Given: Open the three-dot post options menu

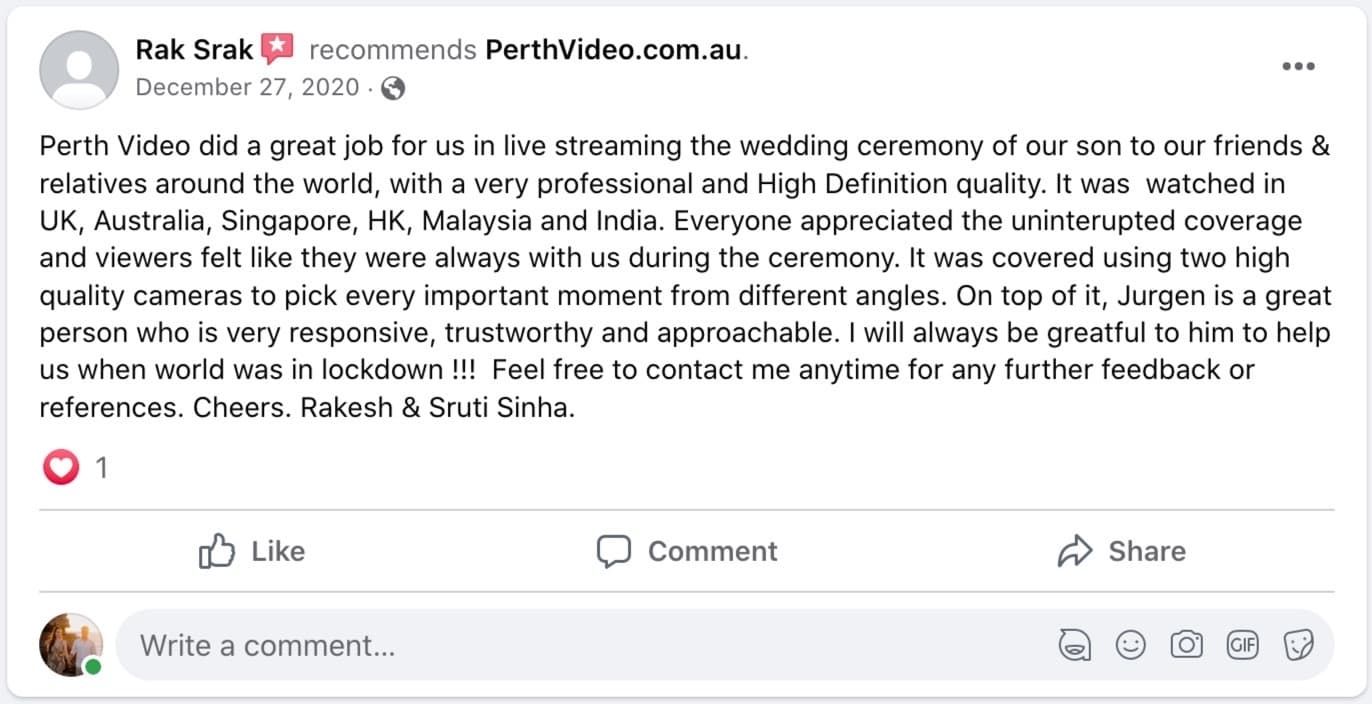Looking at the screenshot, I should point(1298,67).
